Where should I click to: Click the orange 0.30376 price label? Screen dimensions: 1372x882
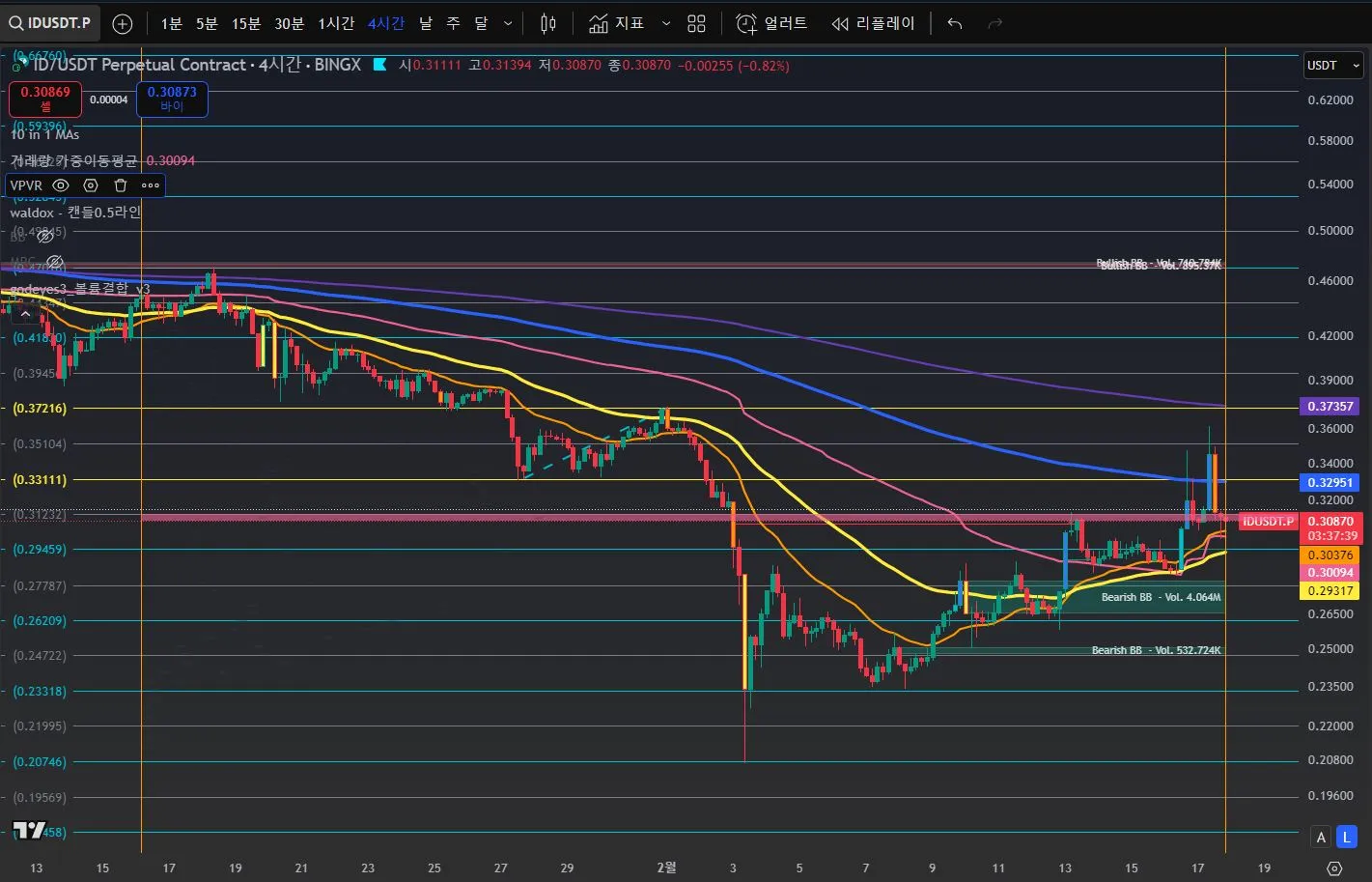1330,555
